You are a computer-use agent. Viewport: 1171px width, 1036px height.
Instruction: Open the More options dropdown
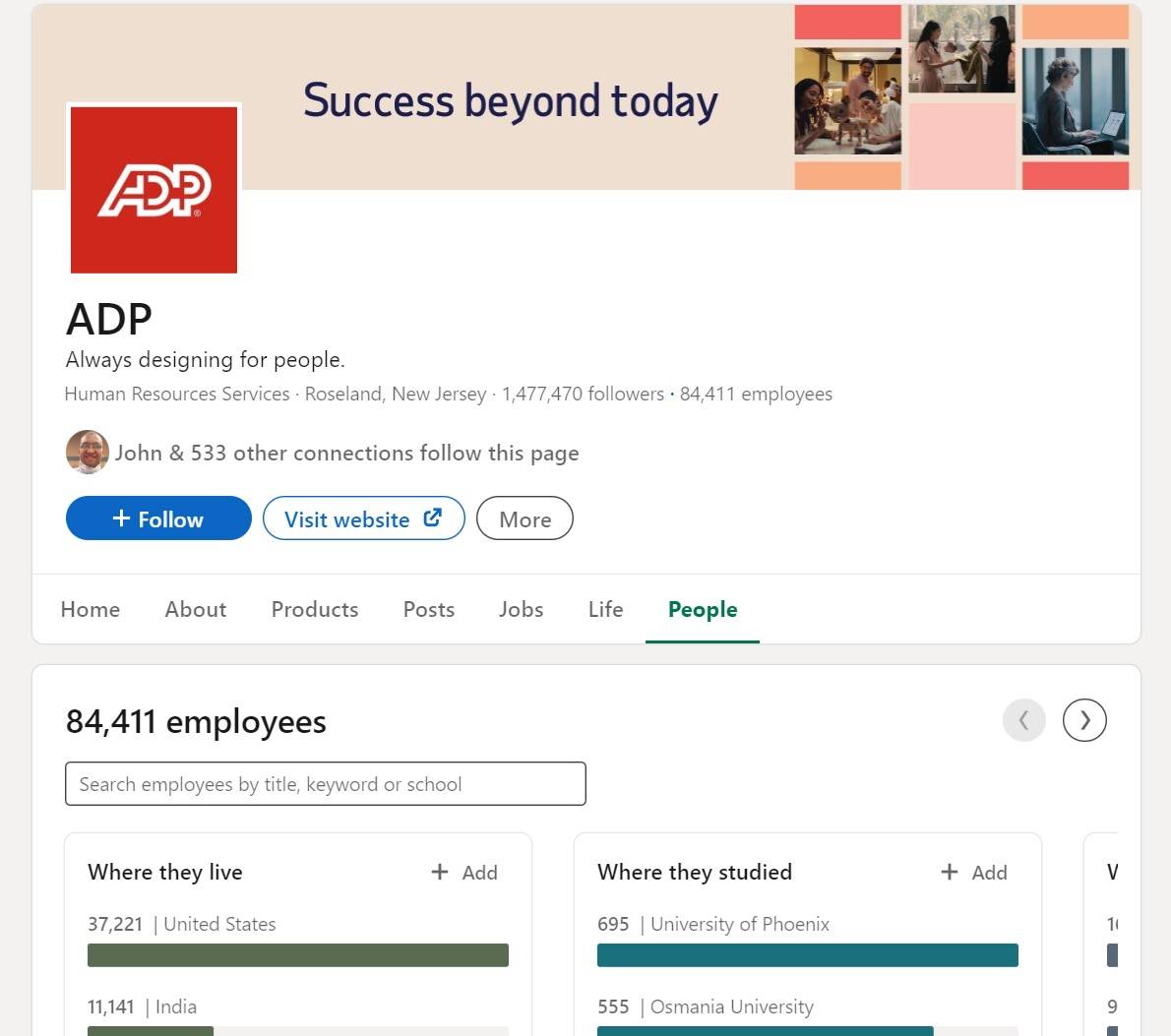(525, 518)
